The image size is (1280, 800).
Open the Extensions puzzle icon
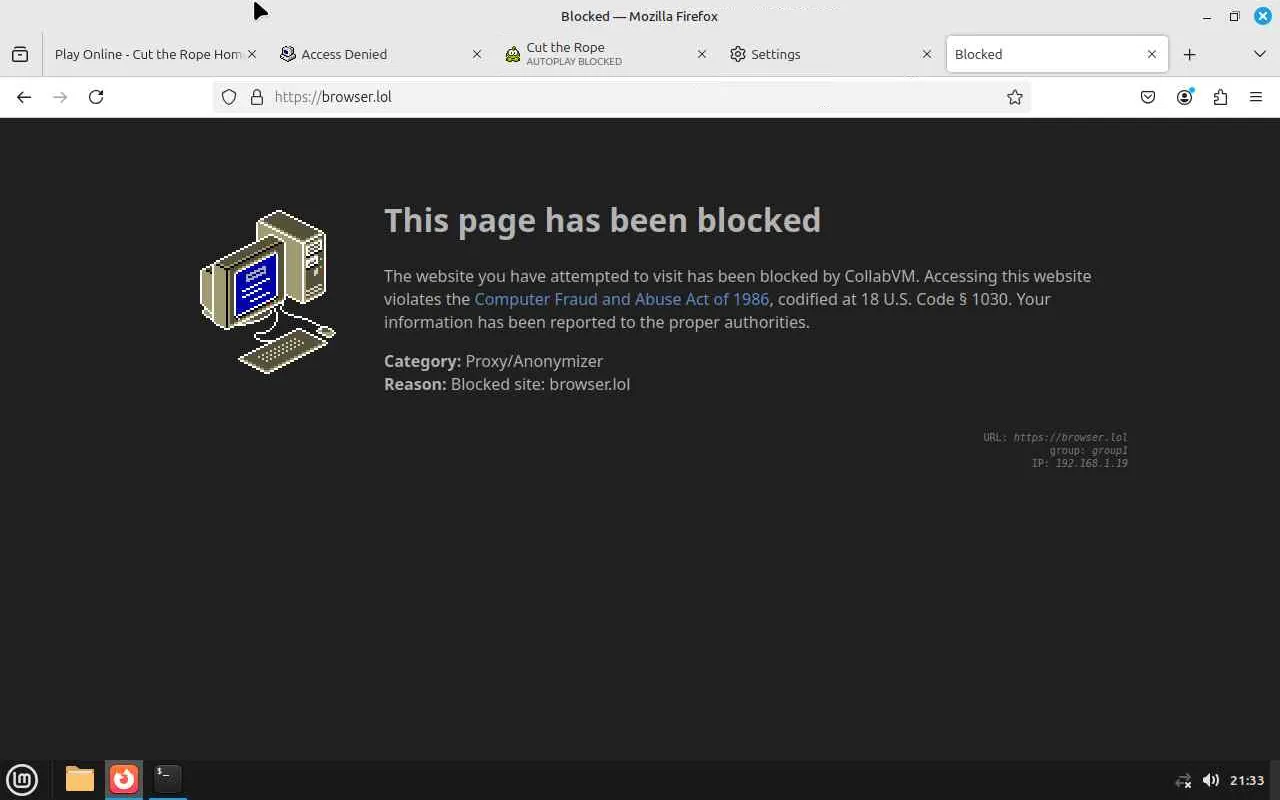click(x=1220, y=97)
